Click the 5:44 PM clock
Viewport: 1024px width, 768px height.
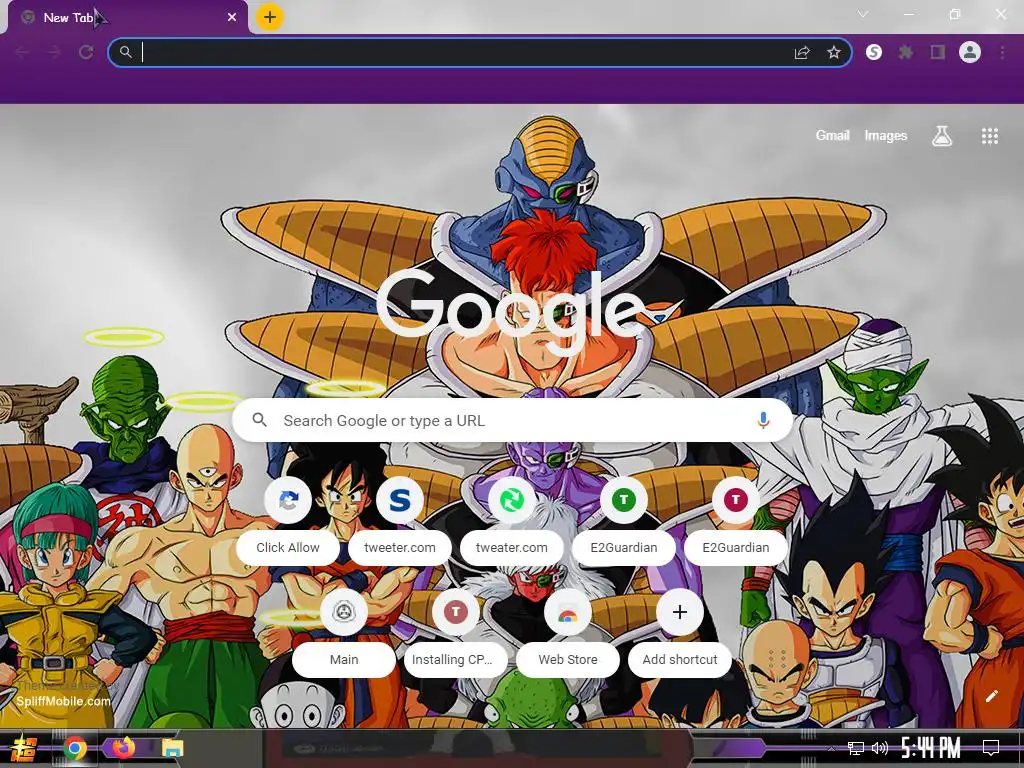[x=931, y=748]
